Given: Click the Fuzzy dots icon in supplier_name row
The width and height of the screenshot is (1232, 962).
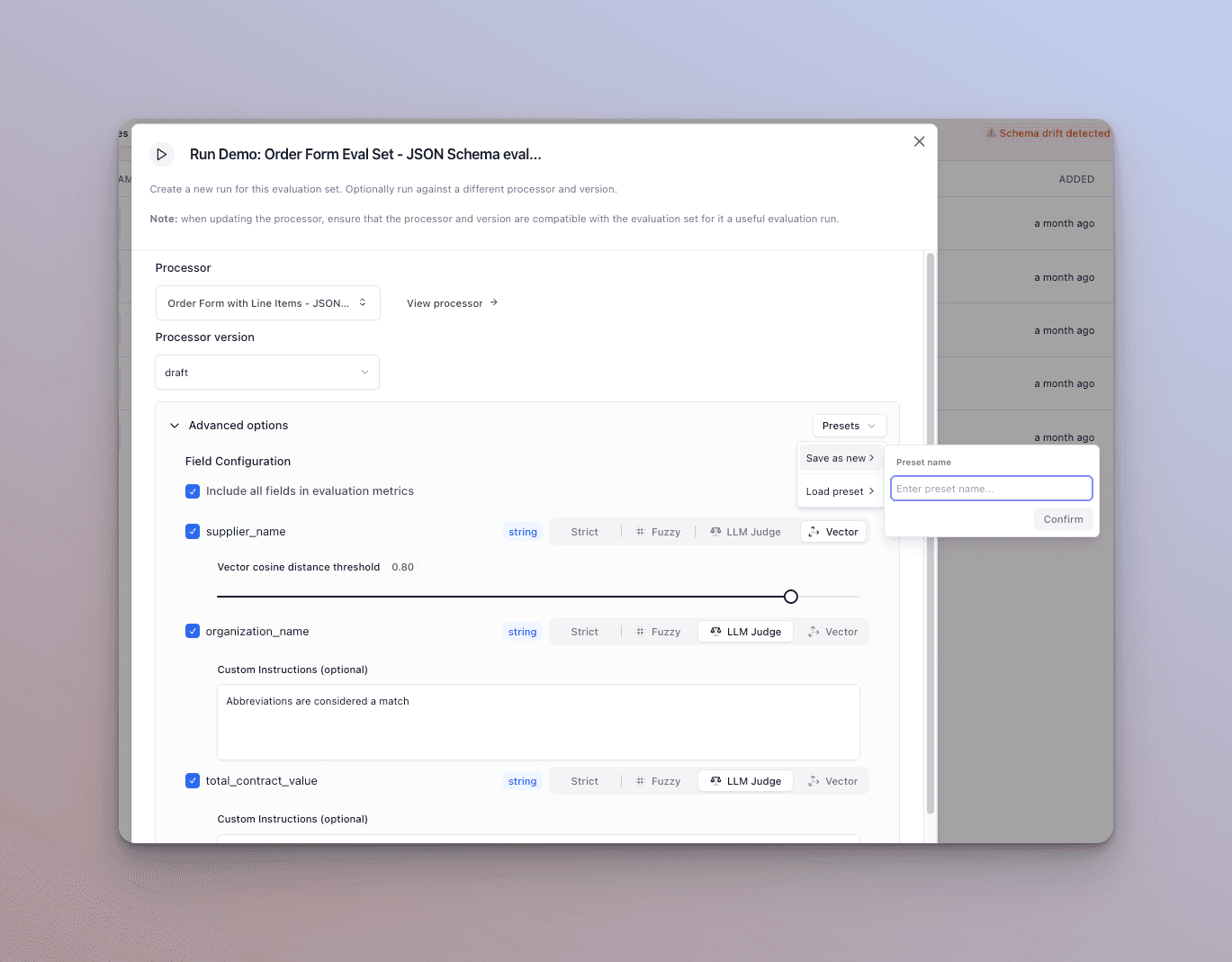Looking at the screenshot, I should click(x=640, y=532).
